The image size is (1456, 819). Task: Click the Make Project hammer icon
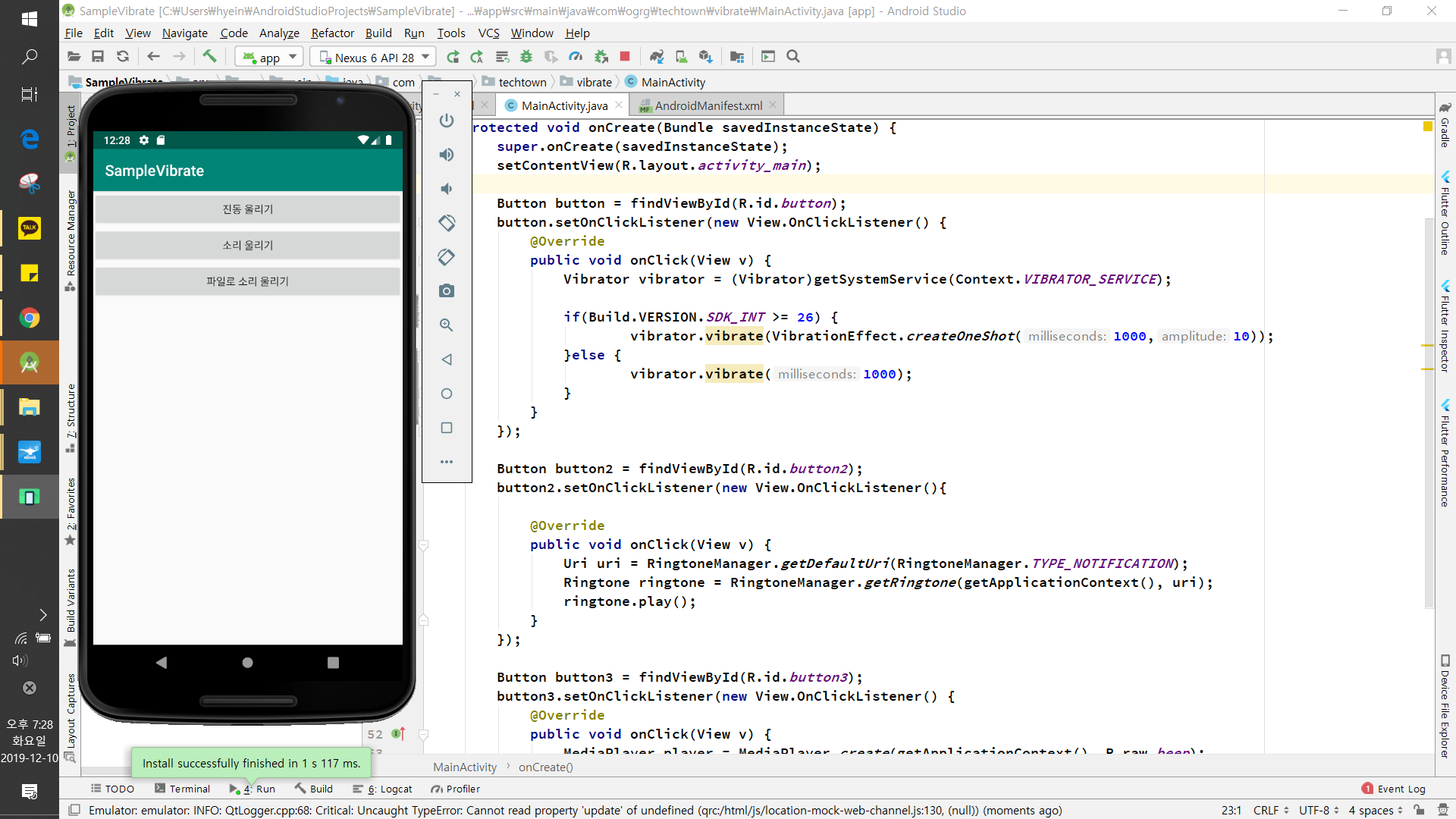pyautogui.click(x=209, y=56)
